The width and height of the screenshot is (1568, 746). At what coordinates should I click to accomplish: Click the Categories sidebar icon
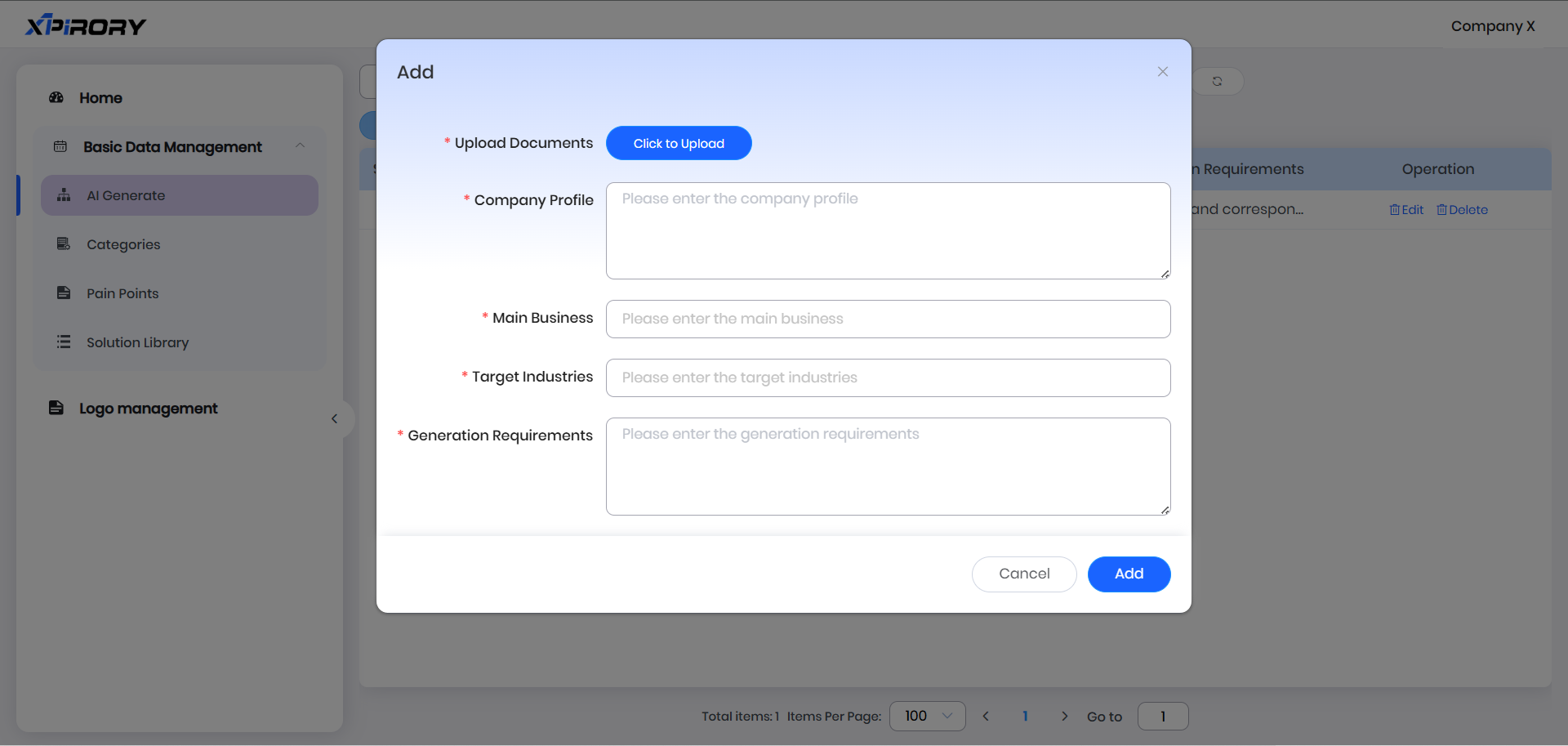(x=64, y=244)
